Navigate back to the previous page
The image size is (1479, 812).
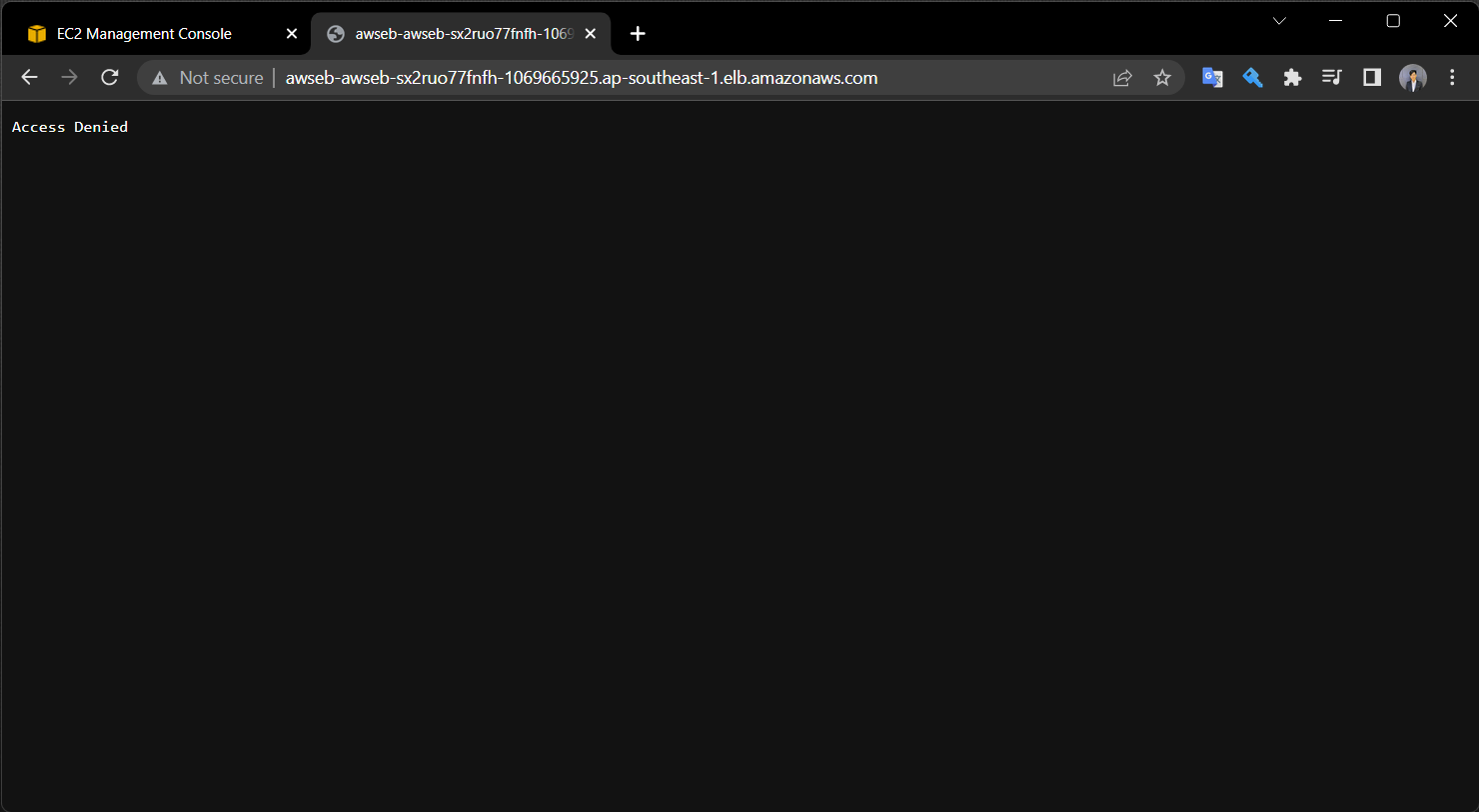tap(29, 77)
